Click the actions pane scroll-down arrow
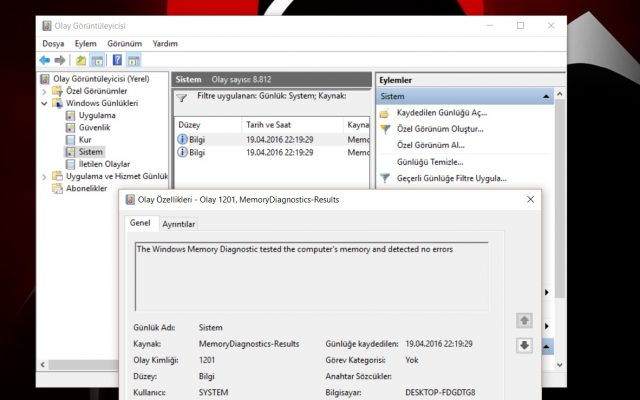The width and height of the screenshot is (640, 400). click(x=560, y=364)
